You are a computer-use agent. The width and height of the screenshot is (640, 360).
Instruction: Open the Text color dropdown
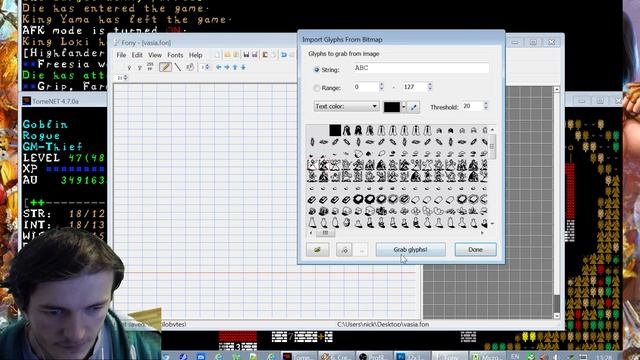[347, 107]
